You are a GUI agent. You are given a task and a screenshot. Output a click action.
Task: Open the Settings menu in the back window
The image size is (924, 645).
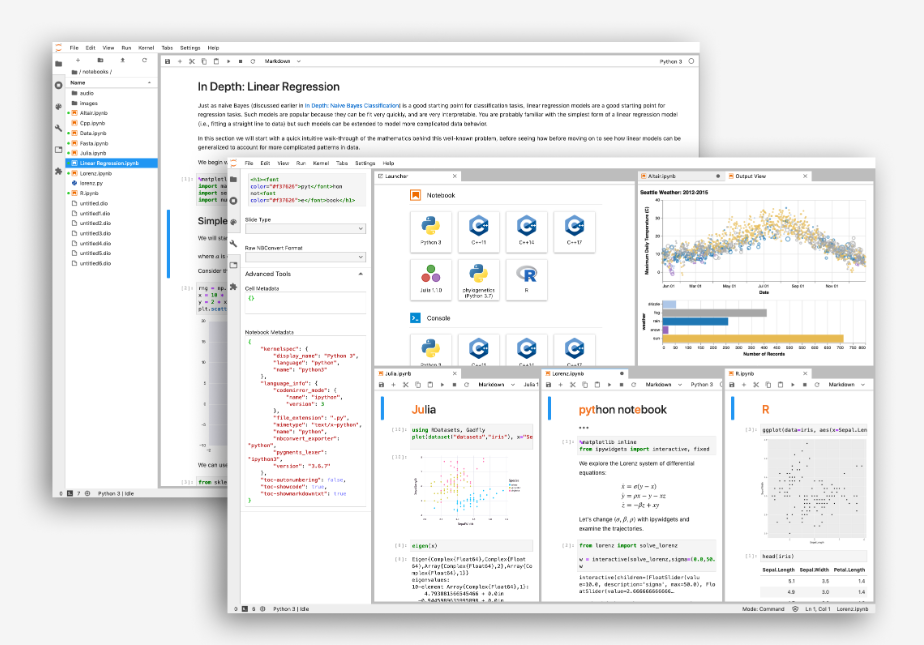pos(190,48)
